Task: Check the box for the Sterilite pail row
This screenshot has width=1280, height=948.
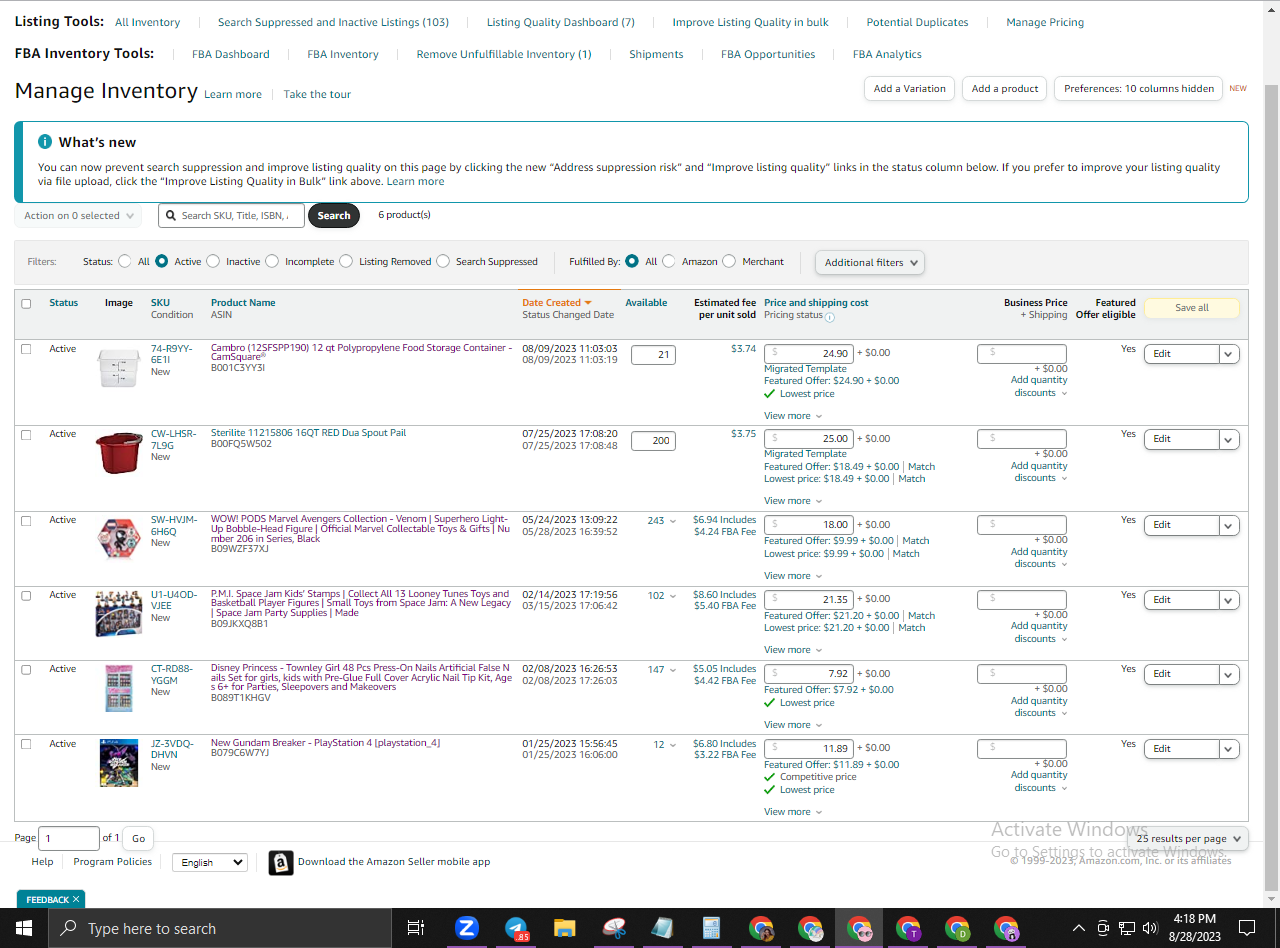Action: (26, 435)
